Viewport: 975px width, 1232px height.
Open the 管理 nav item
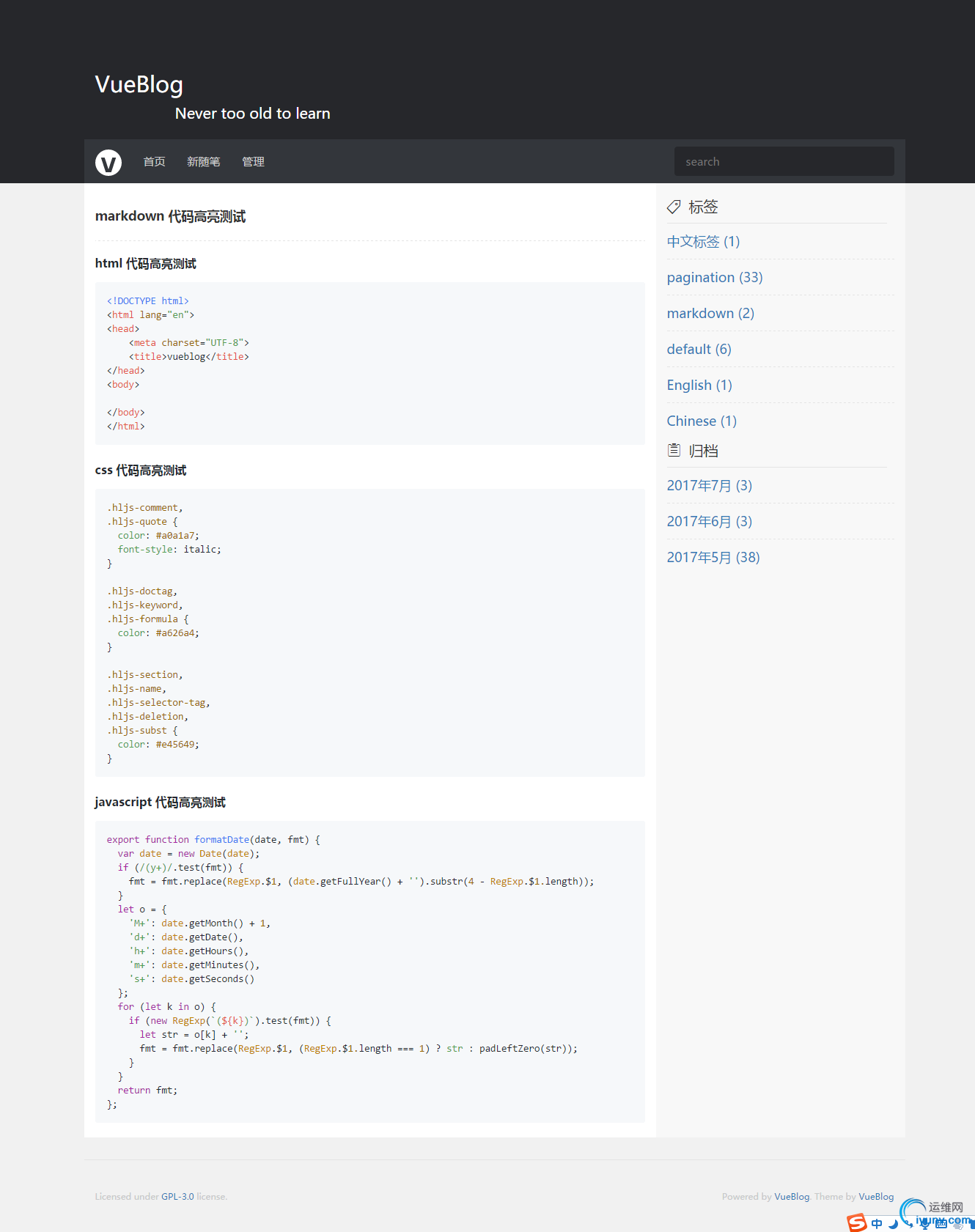[253, 162]
